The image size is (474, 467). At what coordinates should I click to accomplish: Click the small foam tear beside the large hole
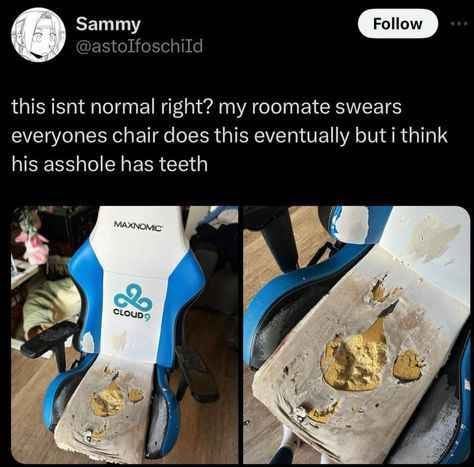(408, 366)
